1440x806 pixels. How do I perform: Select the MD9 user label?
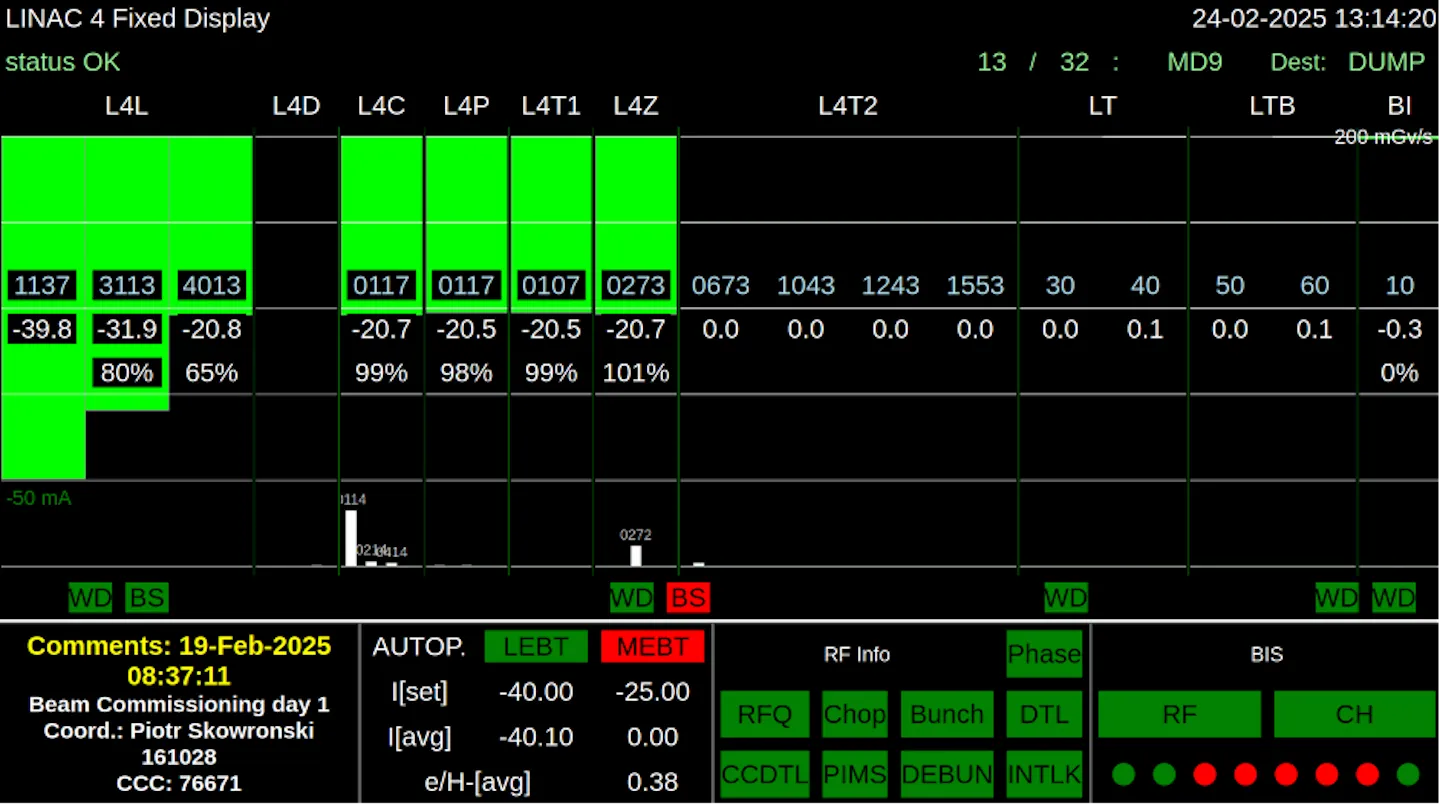(1195, 62)
